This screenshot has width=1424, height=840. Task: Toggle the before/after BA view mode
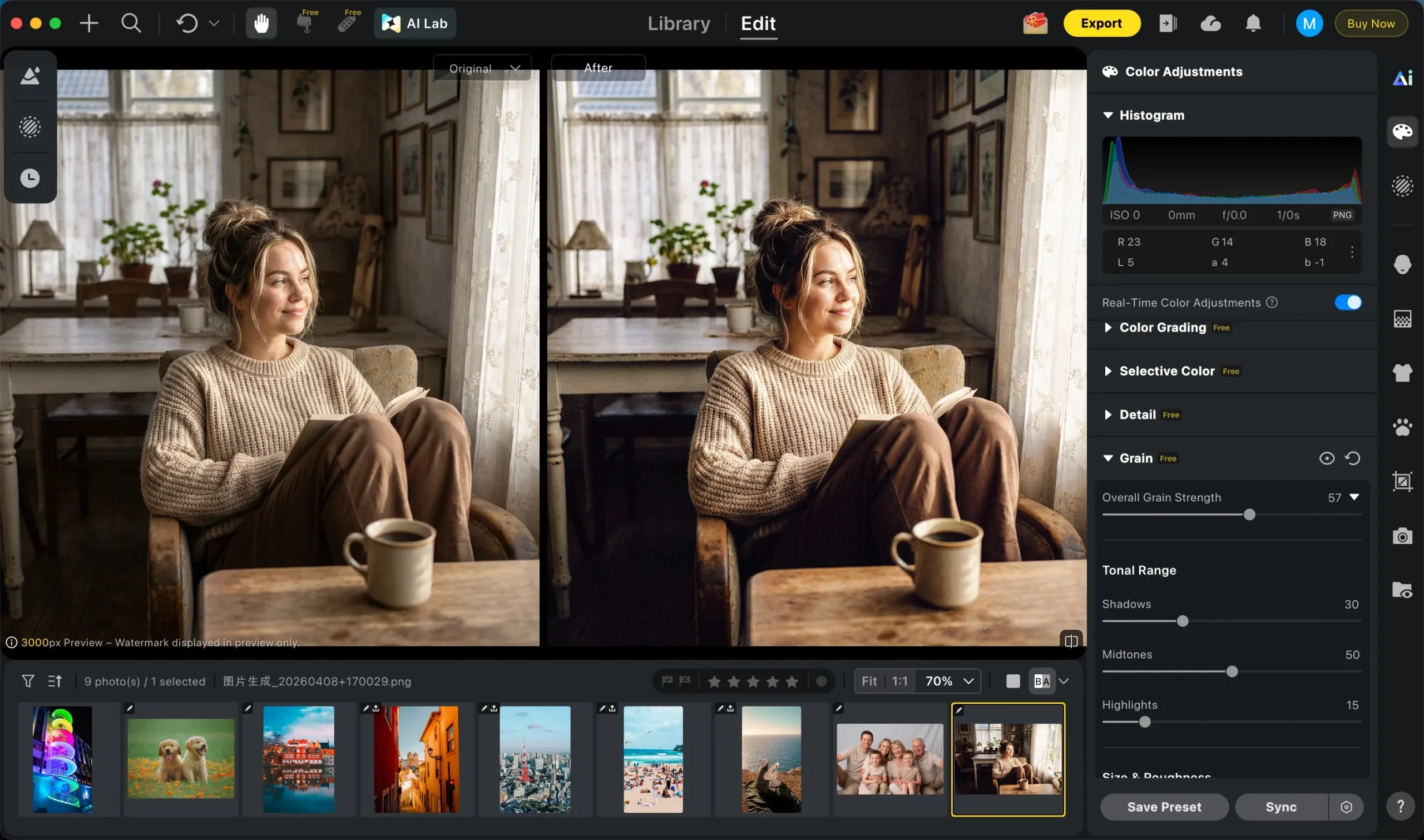(1041, 681)
